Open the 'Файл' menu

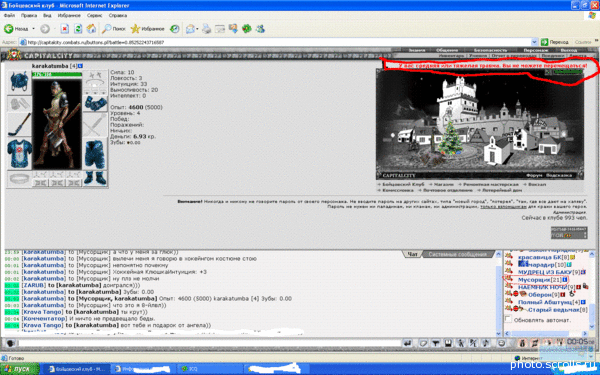9,15
